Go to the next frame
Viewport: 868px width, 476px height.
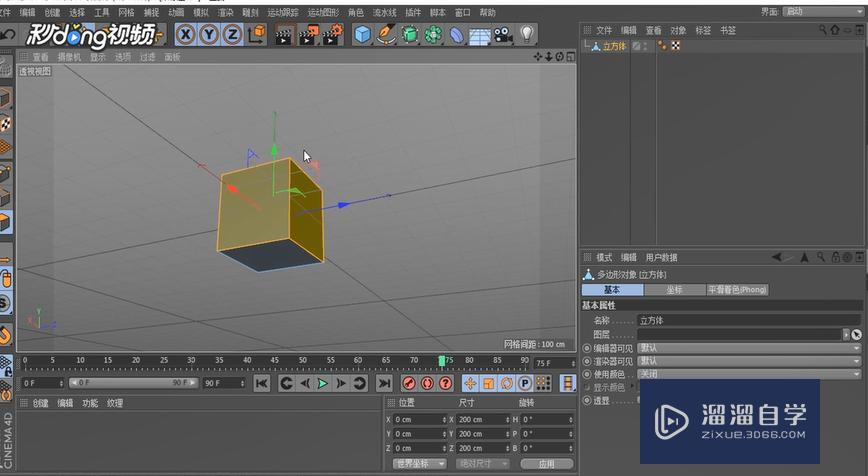(x=341, y=383)
